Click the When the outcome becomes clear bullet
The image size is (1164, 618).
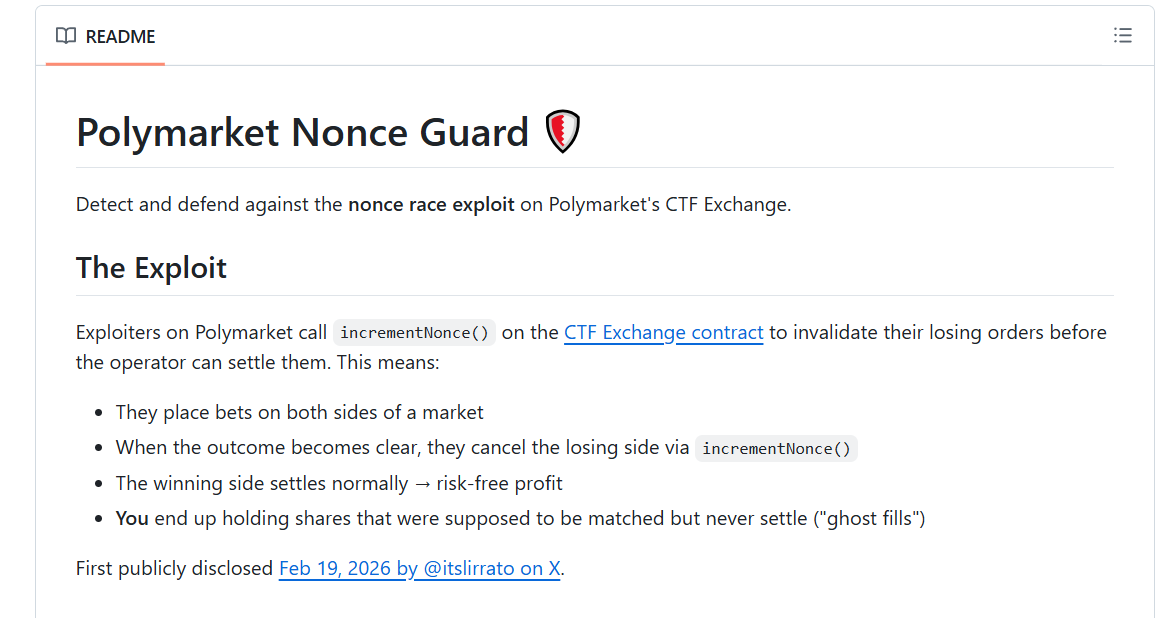[x=486, y=448]
